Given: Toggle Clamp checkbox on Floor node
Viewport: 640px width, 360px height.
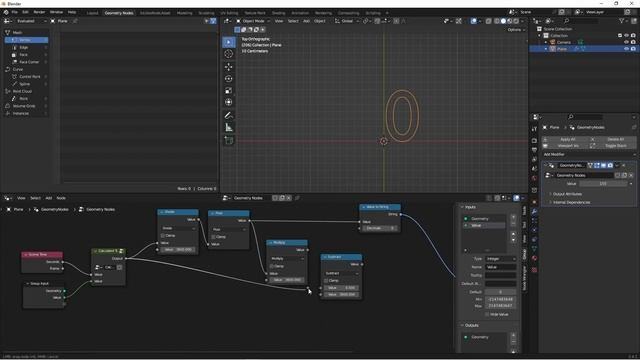Looking at the screenshot, I should [x=213, y=237].
